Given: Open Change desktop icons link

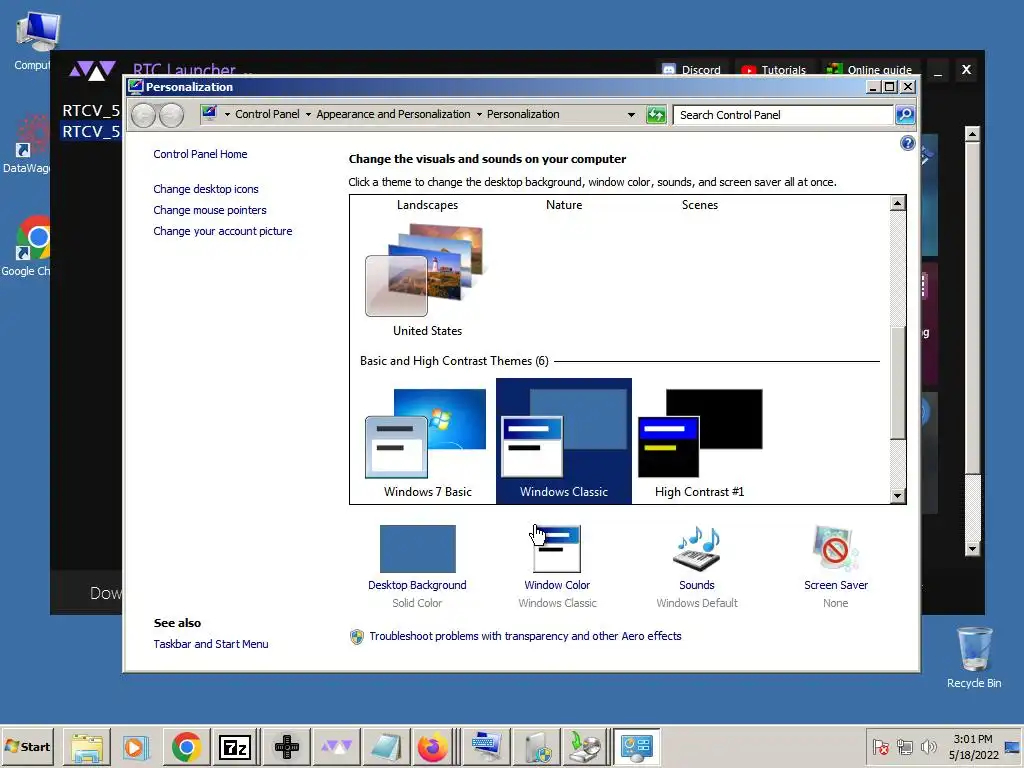Looking at the screenshot, I should pos(206,189).
